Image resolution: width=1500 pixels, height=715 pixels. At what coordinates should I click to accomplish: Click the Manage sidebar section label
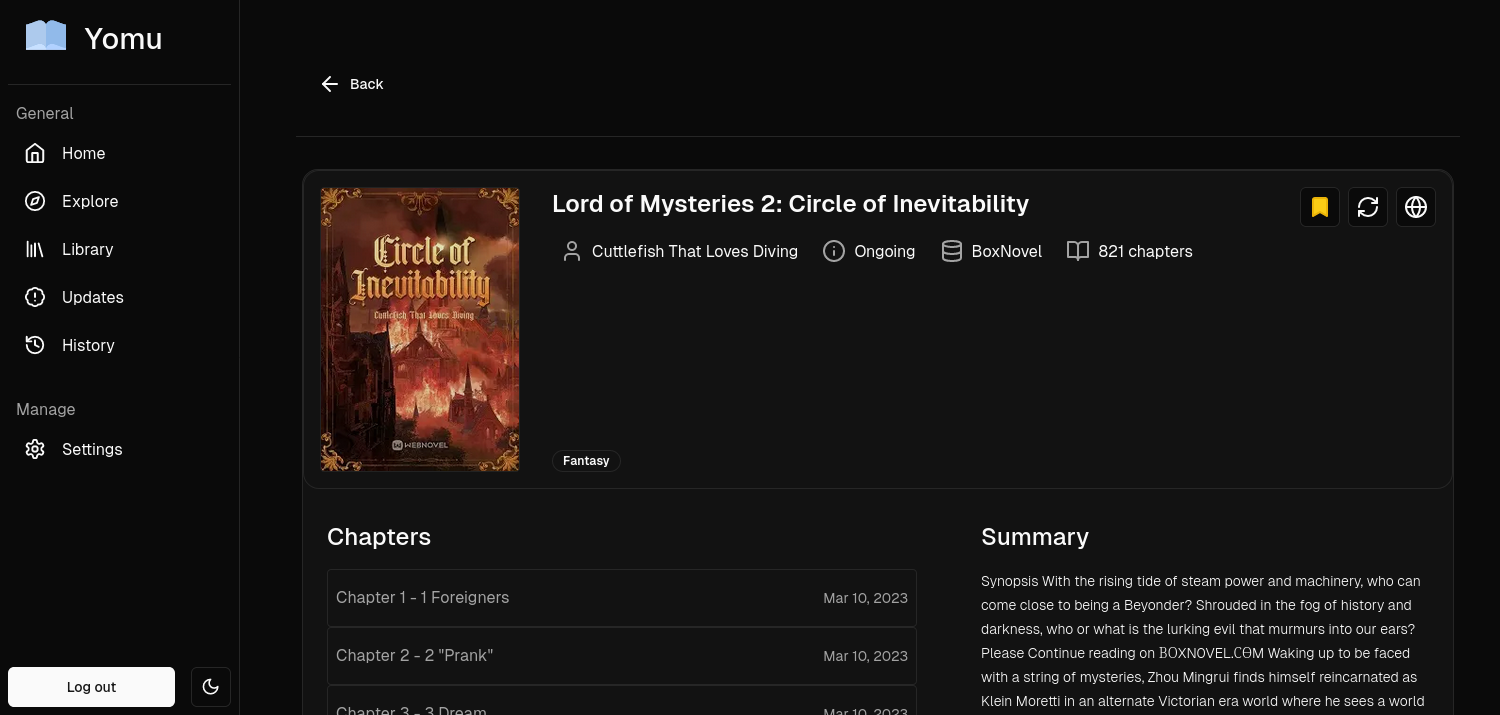[46, 409]
